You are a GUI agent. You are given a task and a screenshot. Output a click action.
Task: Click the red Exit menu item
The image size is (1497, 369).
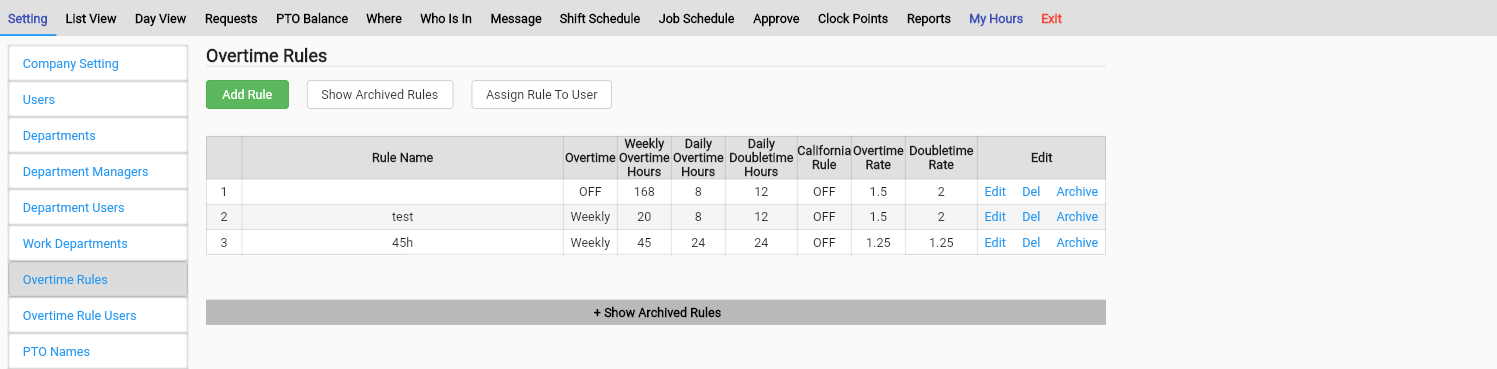1051,19
